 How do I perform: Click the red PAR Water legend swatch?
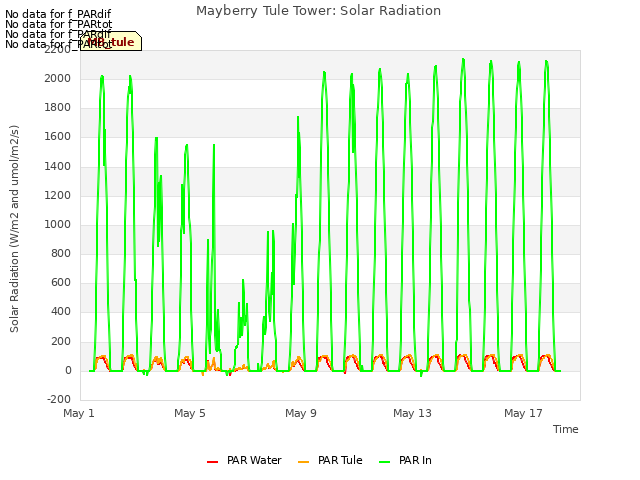point(212,462)
